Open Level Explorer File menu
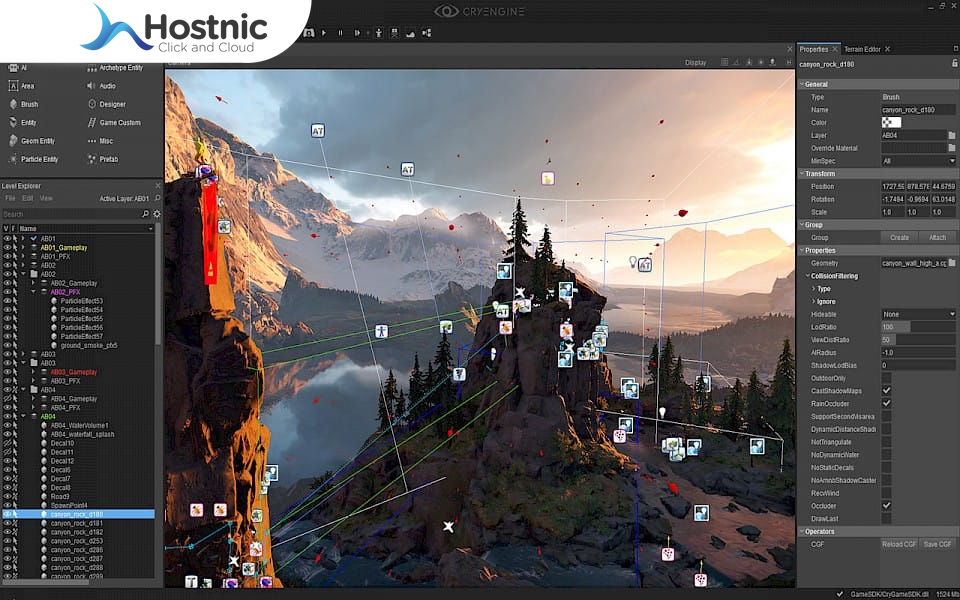Screen dimensions: 960x600 10,198
